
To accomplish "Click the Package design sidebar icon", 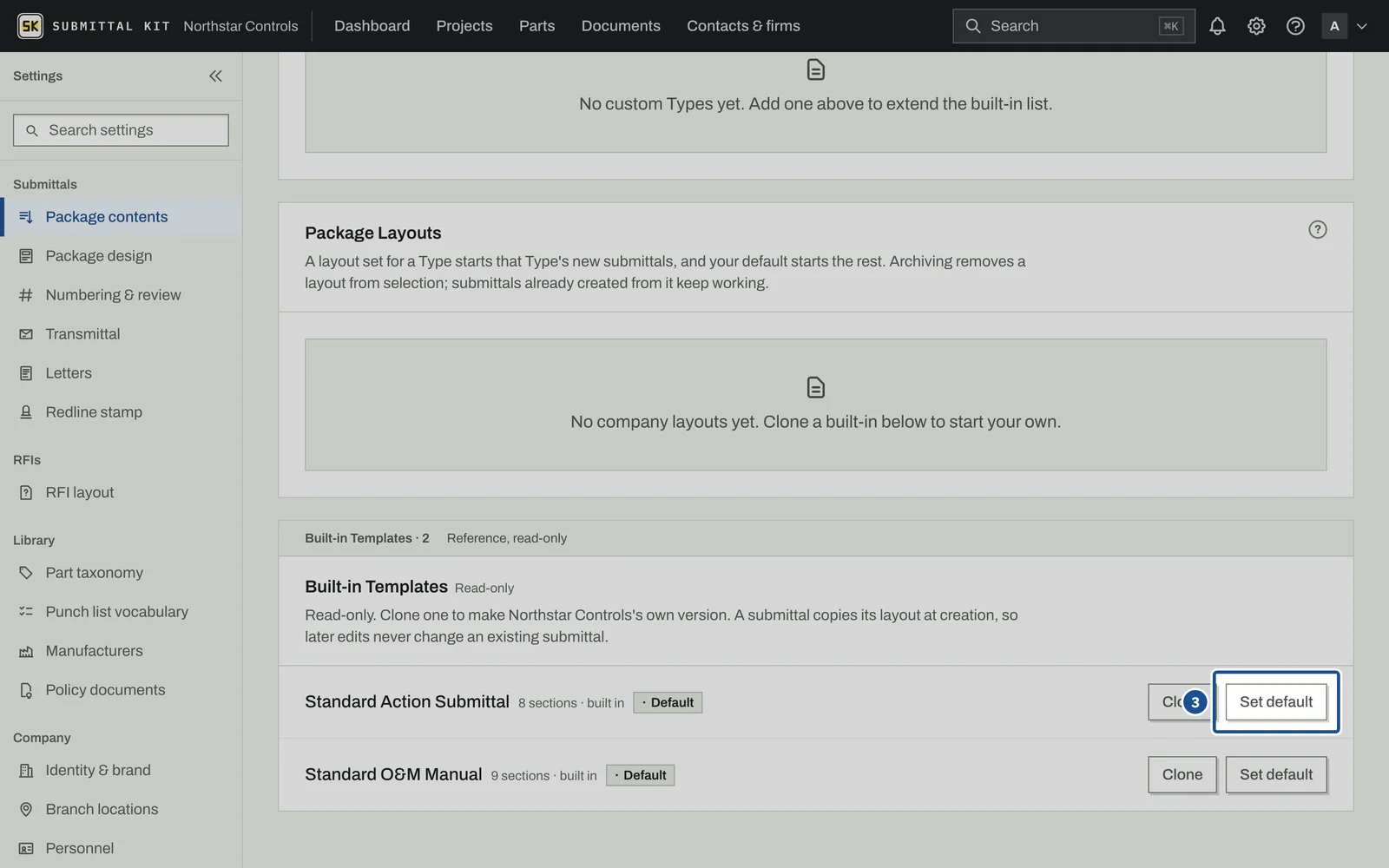I will [x=26, y=256].
